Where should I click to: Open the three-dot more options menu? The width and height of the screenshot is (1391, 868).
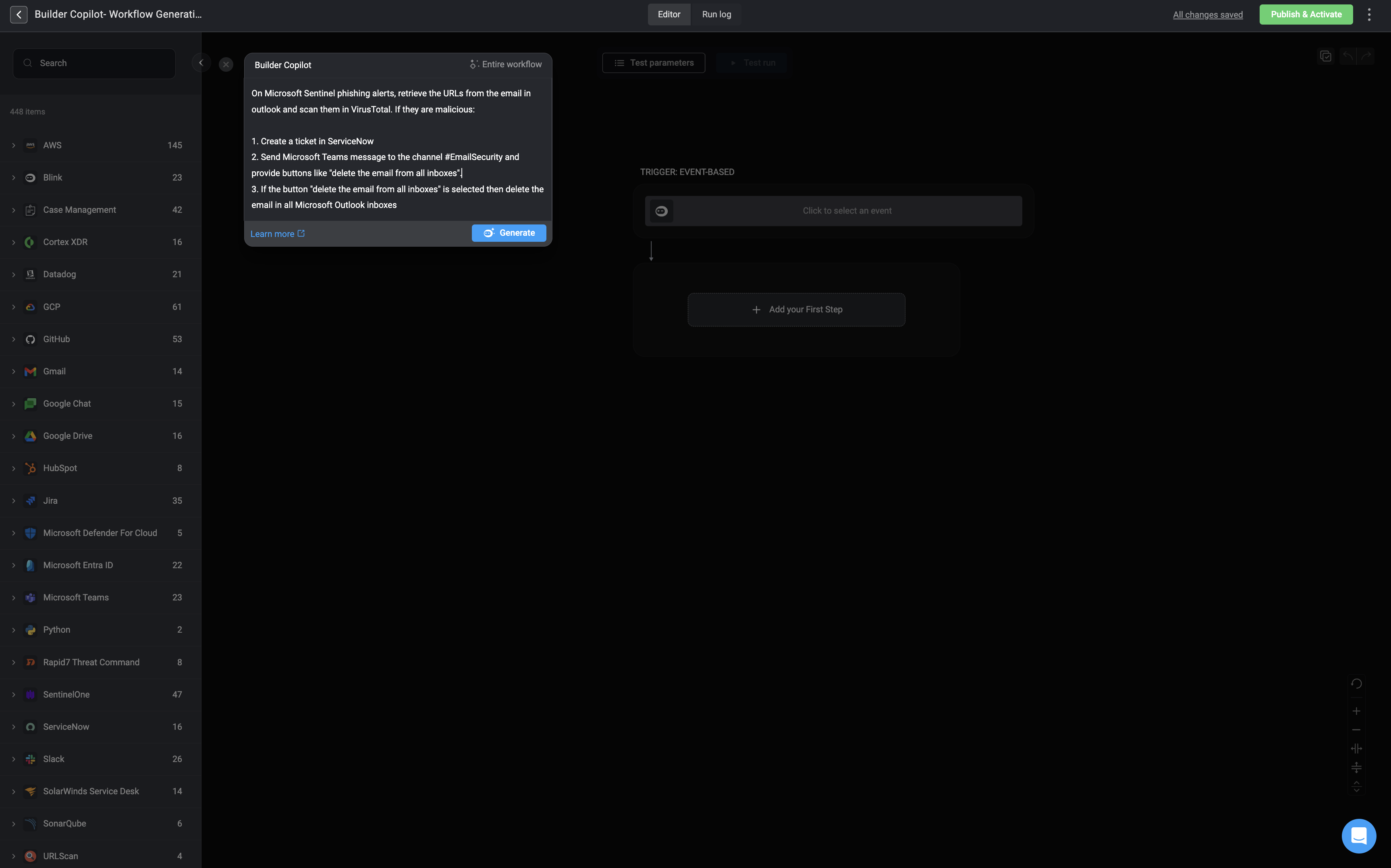1368,15
